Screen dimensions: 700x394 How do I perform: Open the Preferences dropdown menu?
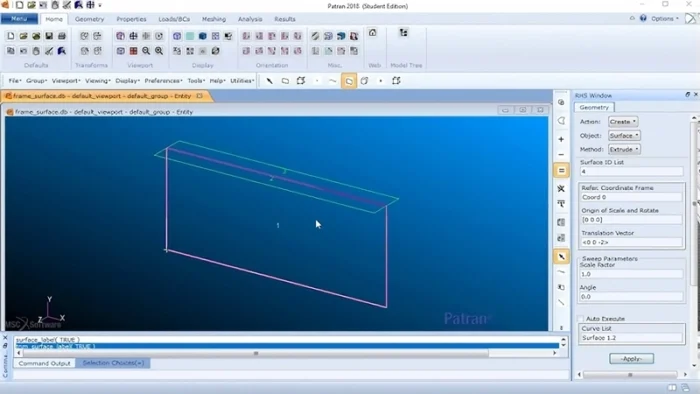pyautogui.click(x=163, y=81)
